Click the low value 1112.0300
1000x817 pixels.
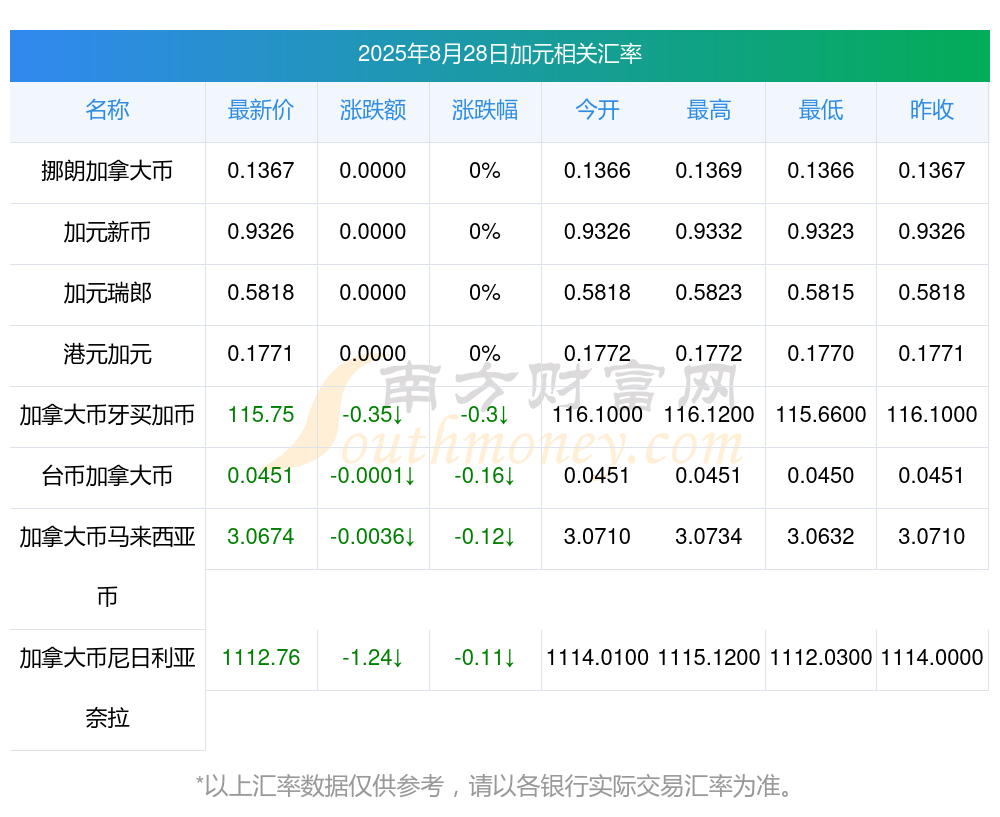click(x=821, y=658)
